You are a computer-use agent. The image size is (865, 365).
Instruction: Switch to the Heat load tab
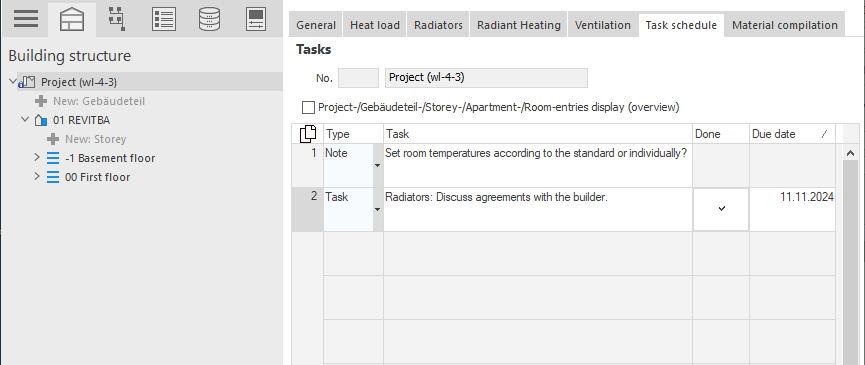[x=375, y=25]
